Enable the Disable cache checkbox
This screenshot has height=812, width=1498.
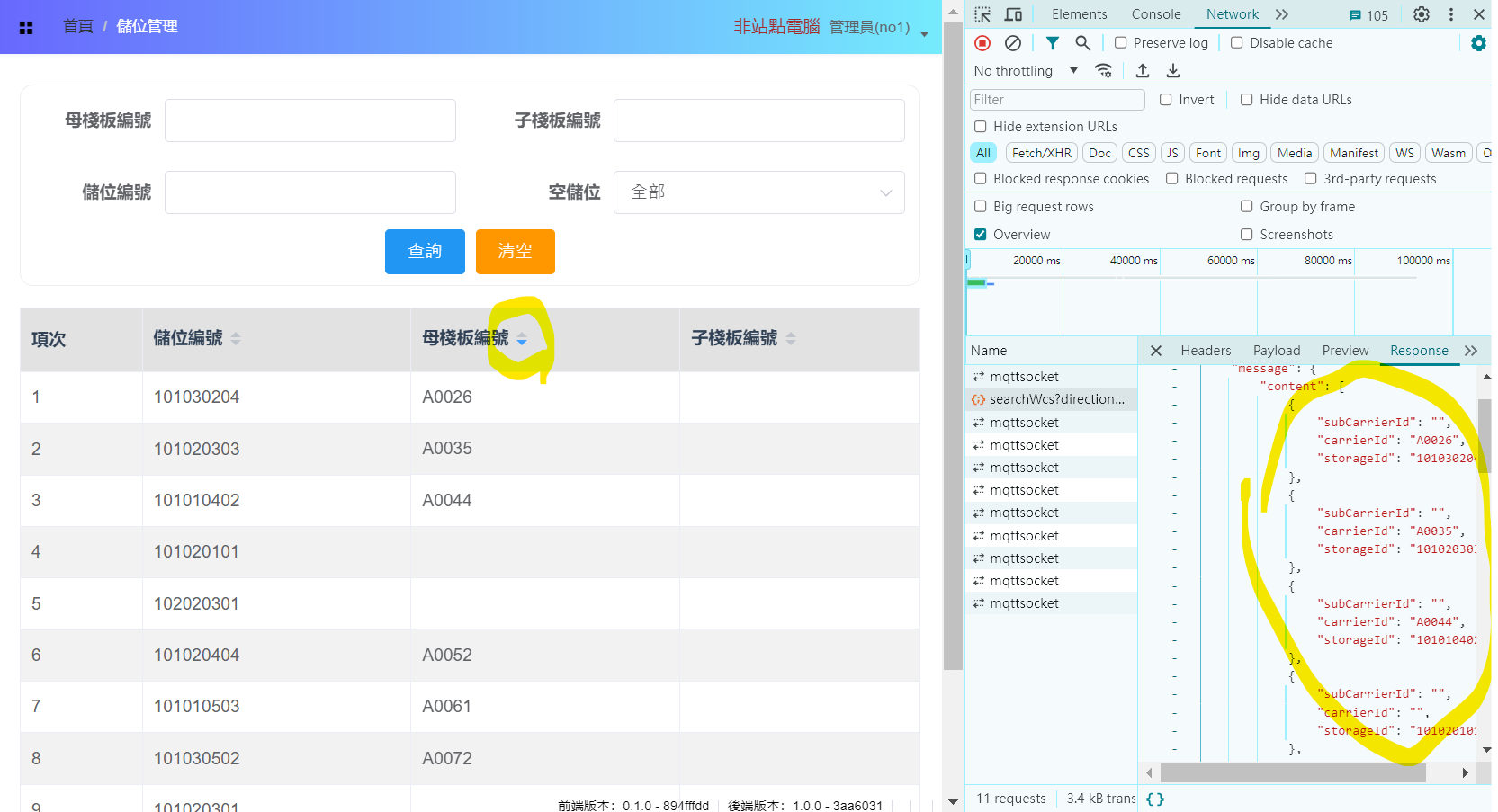[1237, 43]
